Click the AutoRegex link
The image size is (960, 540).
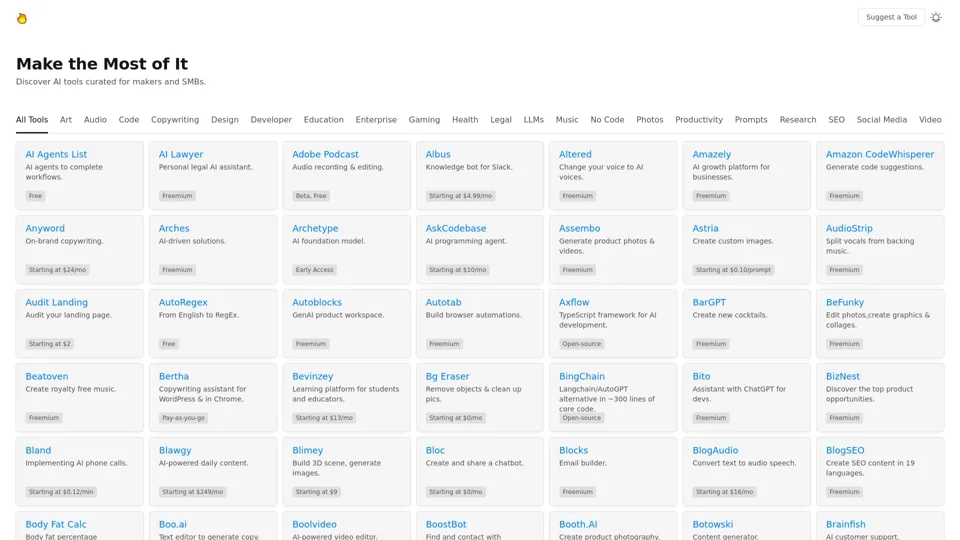(183, 302)
